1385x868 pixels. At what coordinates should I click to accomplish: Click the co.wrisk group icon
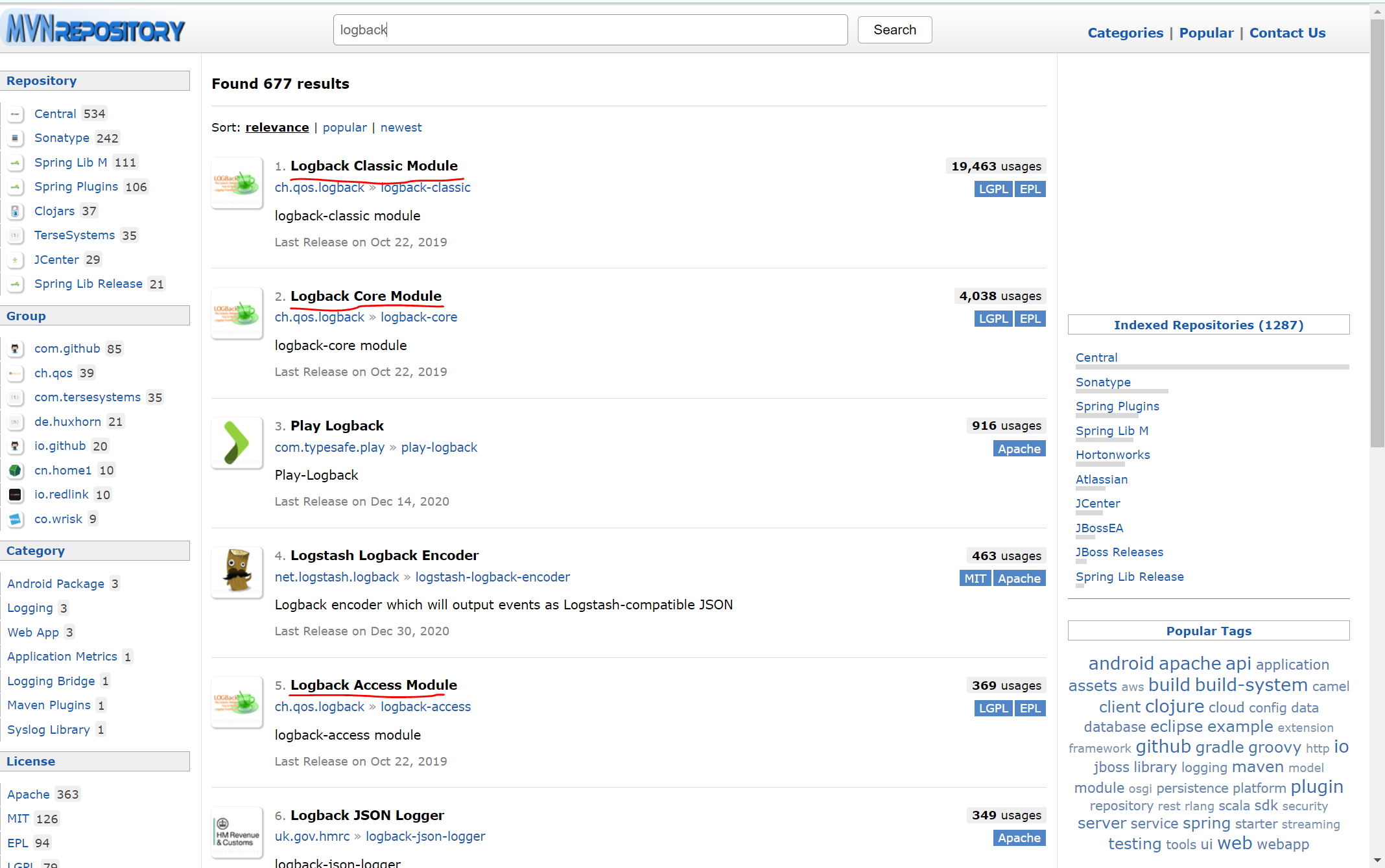click(16, 519)
